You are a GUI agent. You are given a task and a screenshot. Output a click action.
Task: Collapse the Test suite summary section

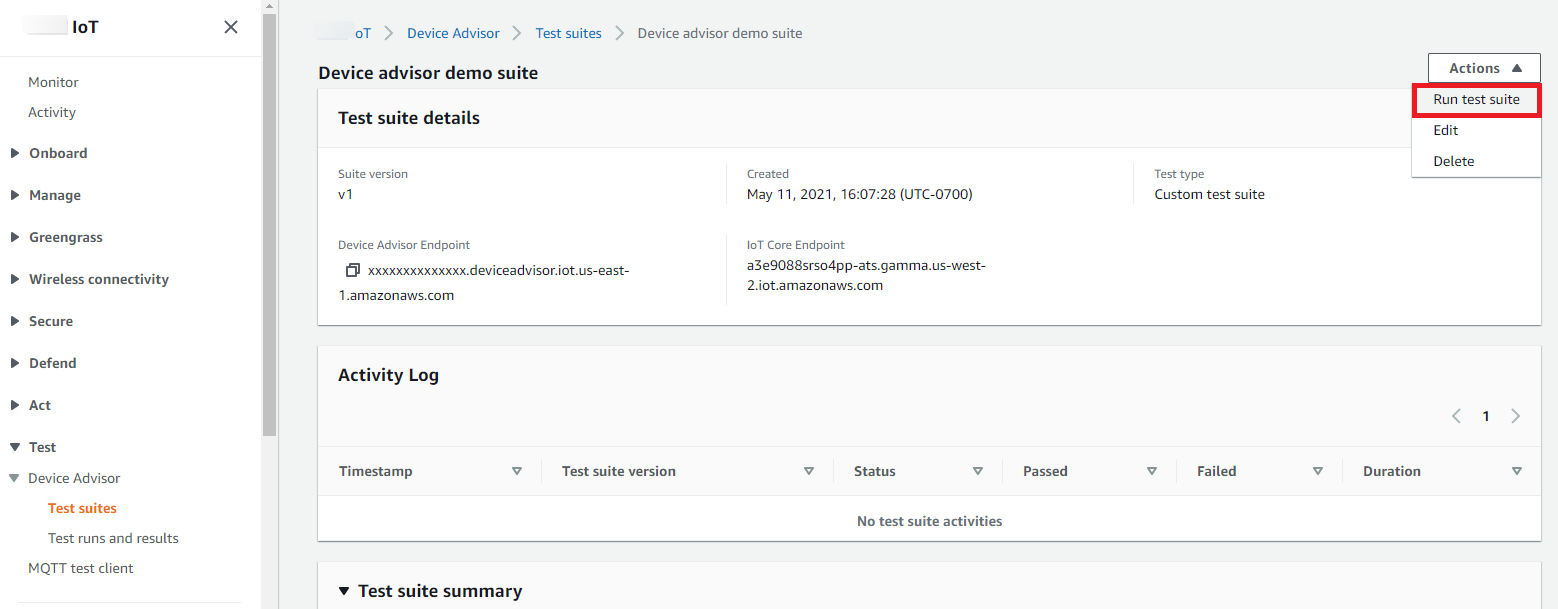point(345,591)
